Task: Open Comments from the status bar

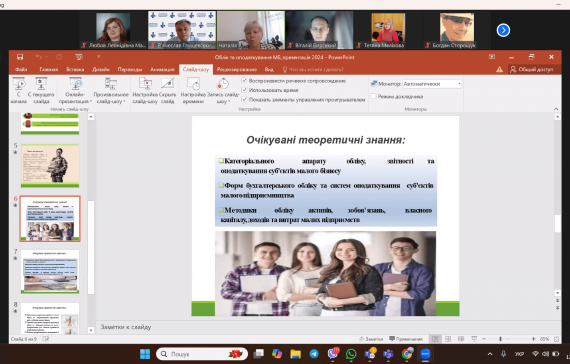Action: [406, 339]
